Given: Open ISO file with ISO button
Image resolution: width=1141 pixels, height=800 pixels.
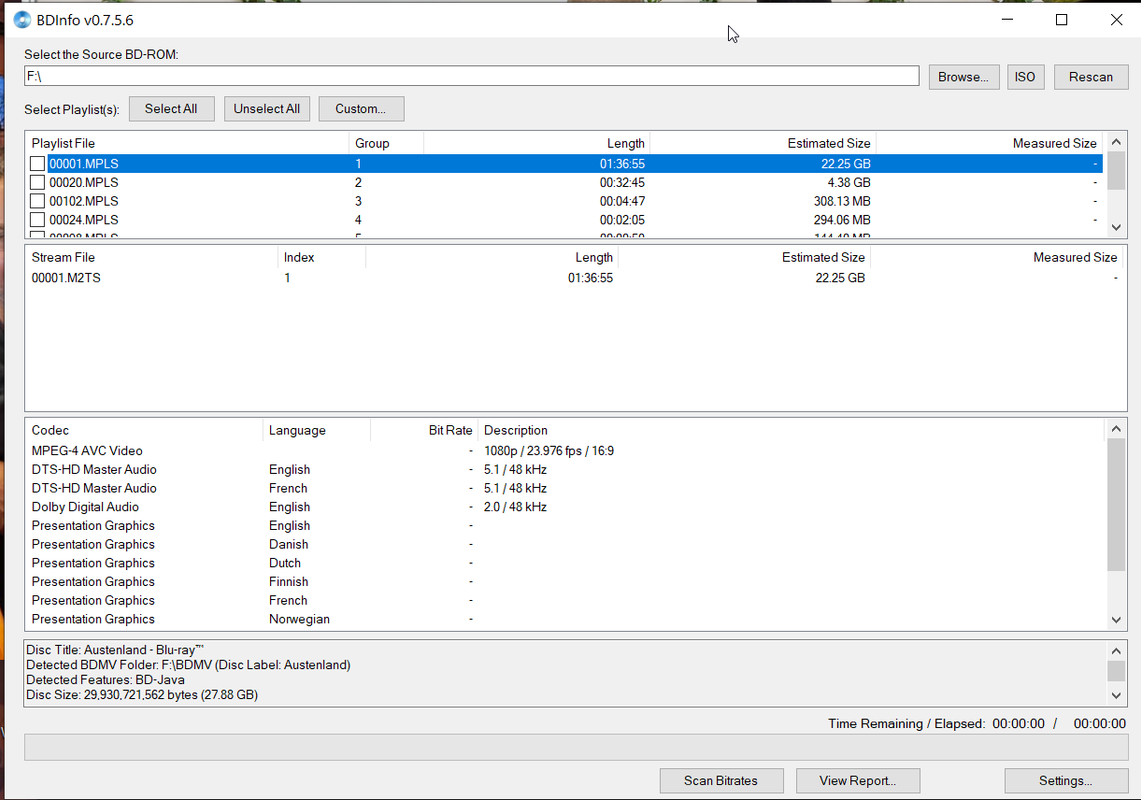Looking at the screenshot, I should point(1025,76).
